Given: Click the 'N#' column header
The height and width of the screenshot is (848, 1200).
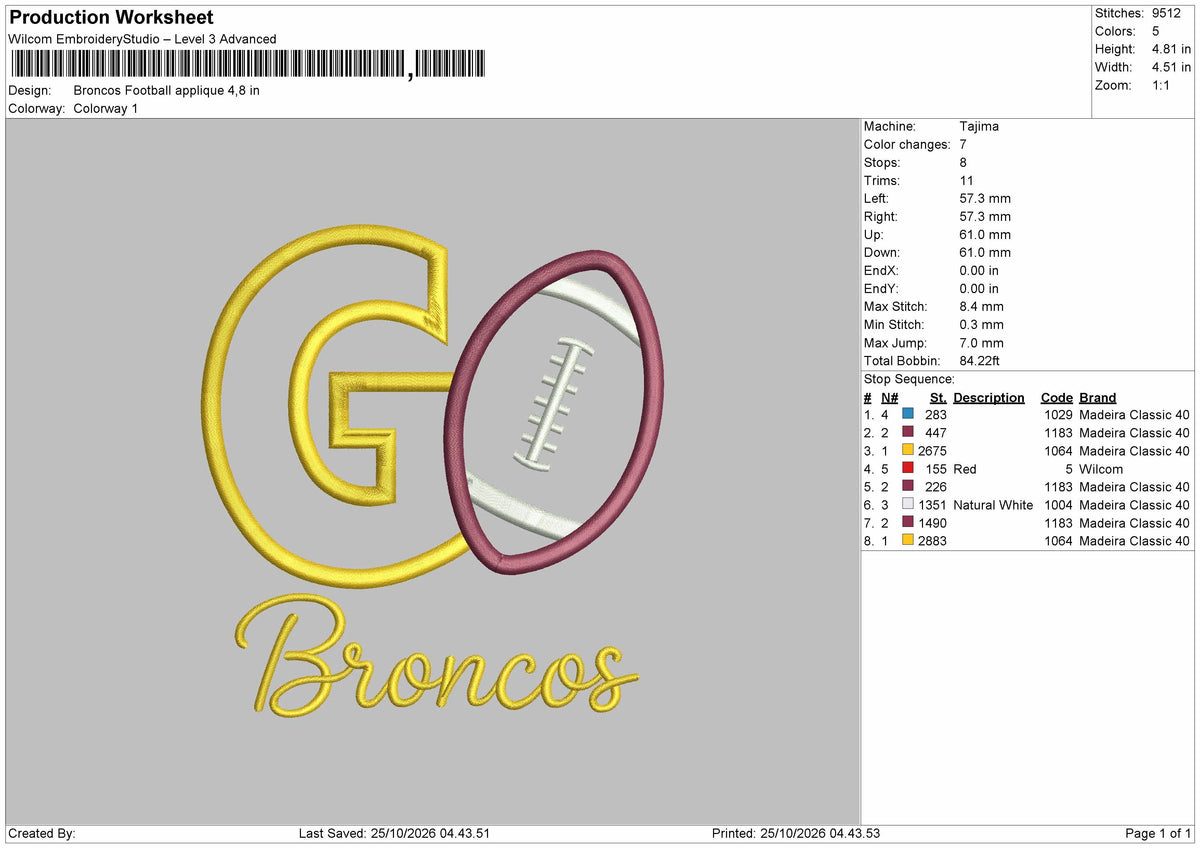Looking at the screenshot, I should (x=889, y=397).
